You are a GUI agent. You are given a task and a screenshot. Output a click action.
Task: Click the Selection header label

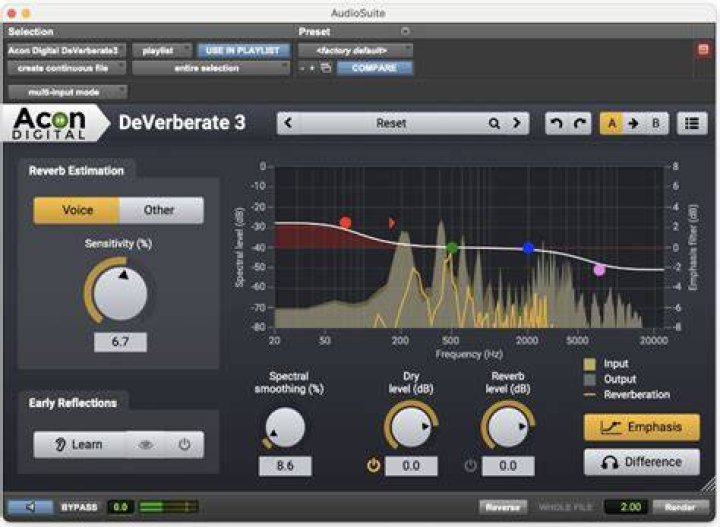point(31,32)
